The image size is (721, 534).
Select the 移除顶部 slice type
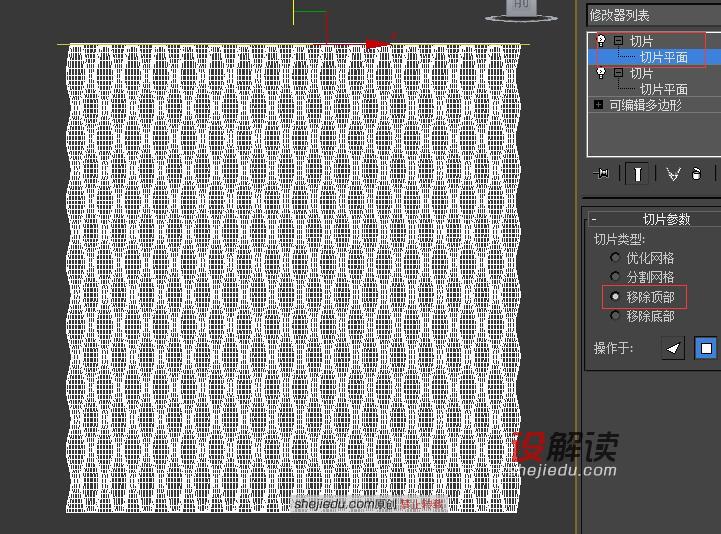click(x=615, y=297)
